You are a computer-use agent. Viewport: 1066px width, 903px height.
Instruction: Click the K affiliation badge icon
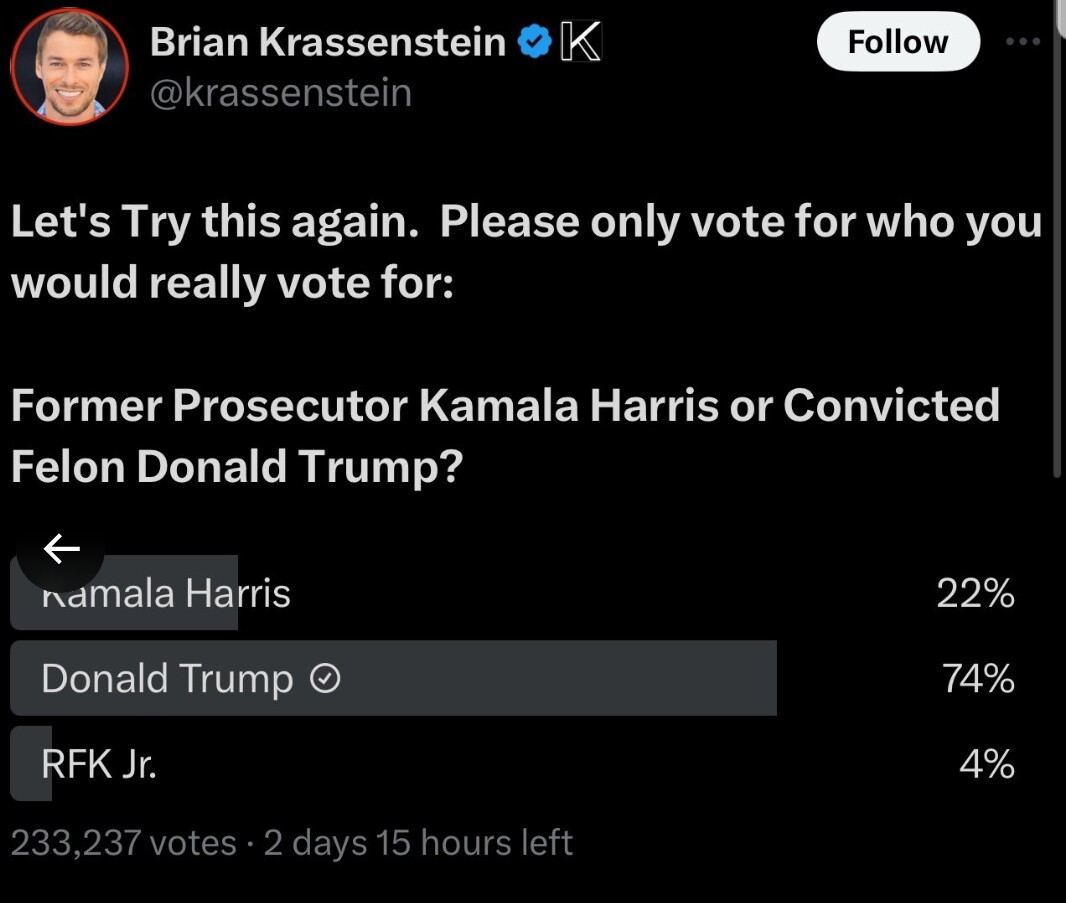(579, 42)
